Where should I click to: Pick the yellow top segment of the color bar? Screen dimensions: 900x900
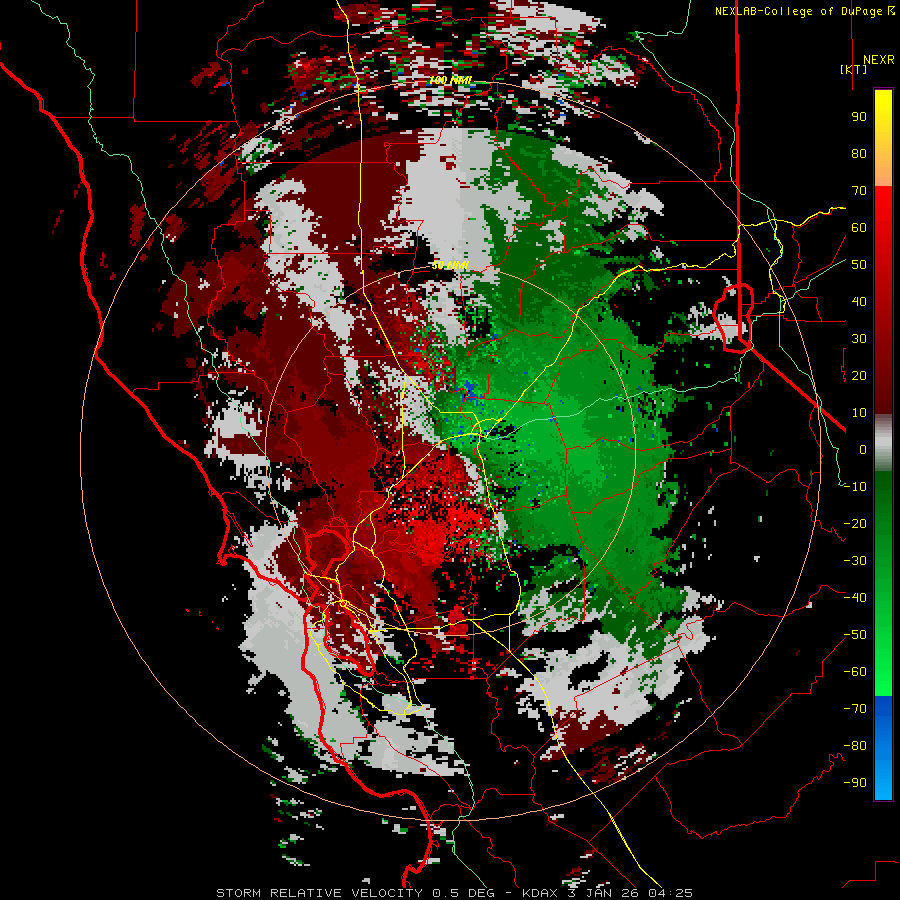883,137
